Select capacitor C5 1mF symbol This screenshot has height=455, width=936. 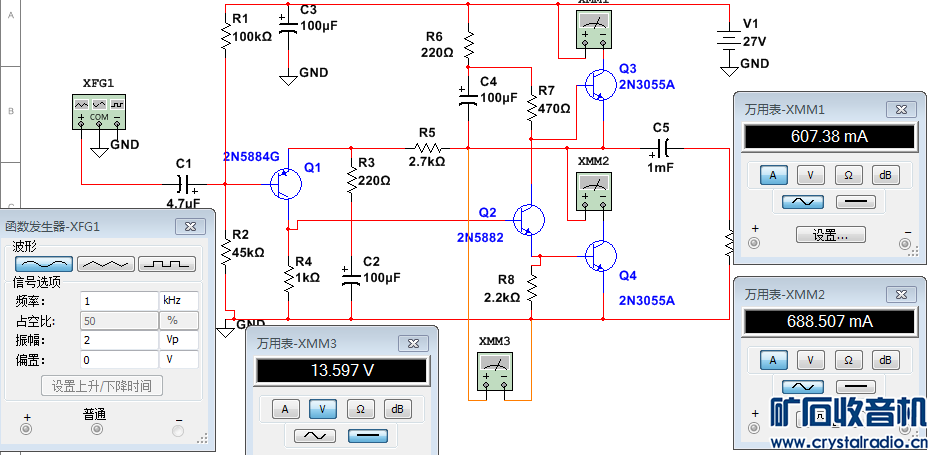click(662, 147)
